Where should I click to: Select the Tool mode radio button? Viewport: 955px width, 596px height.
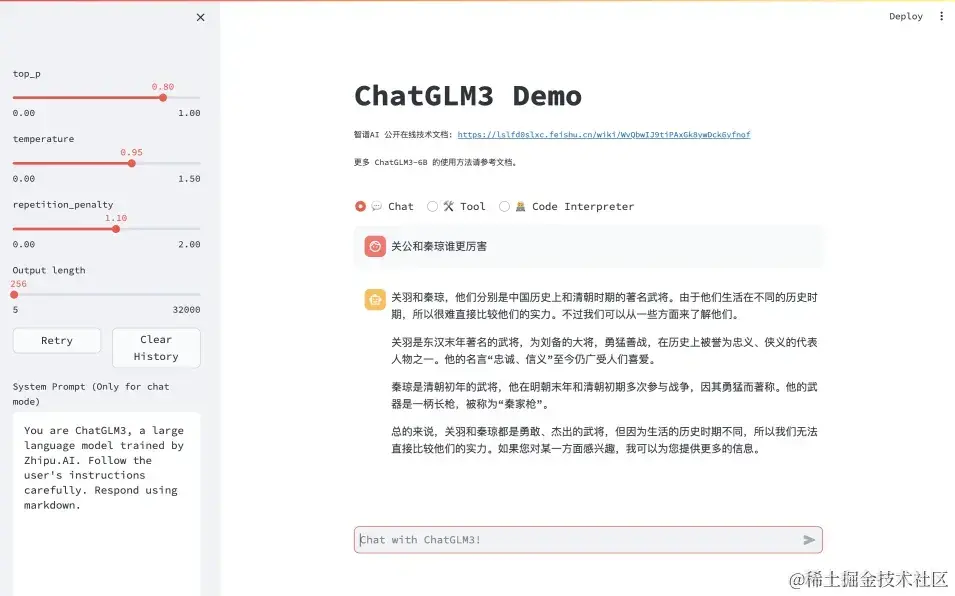(432, 206)
